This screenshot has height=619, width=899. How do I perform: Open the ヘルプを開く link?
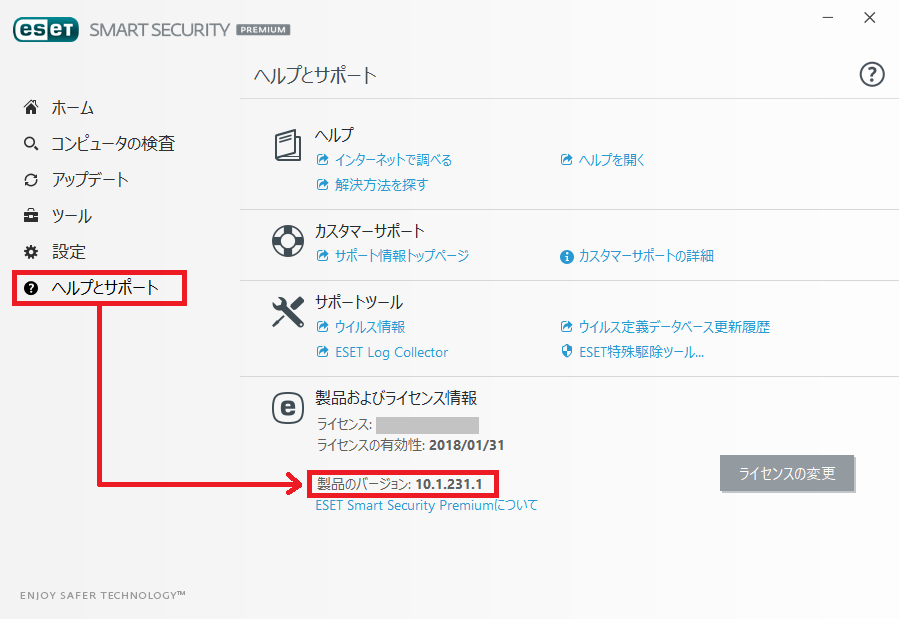tap(612, 160)
